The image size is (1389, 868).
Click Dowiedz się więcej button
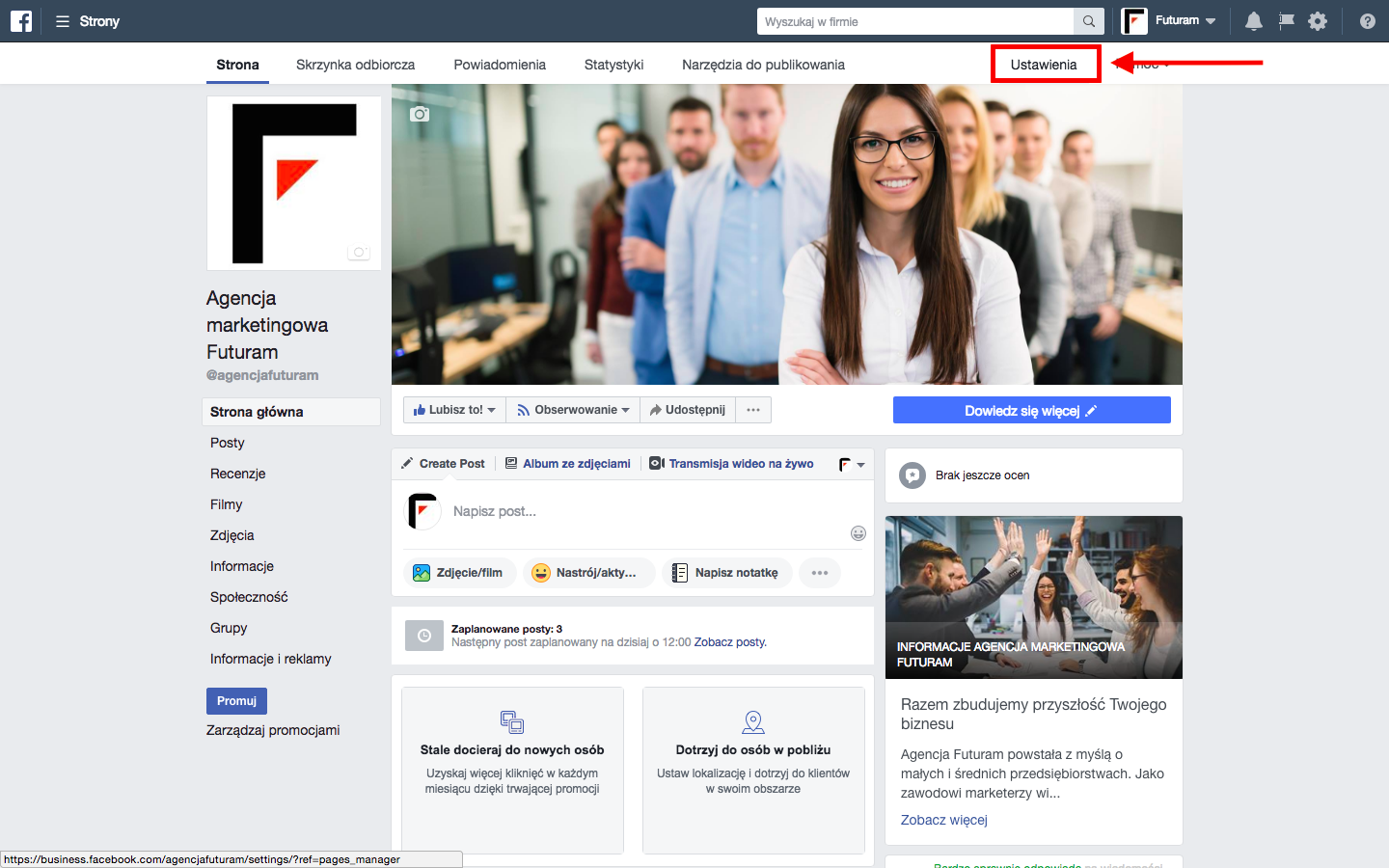[1032, 410]
